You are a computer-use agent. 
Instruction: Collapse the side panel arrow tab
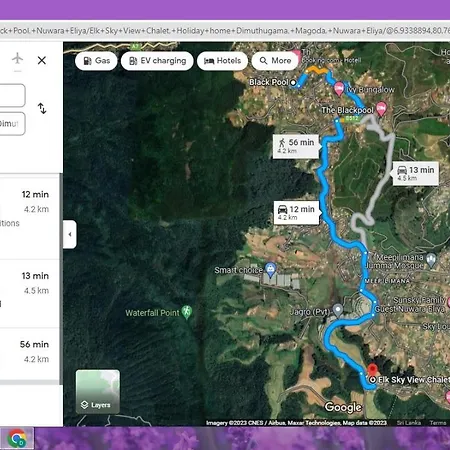pyautogui.click(x=70, y=234)
